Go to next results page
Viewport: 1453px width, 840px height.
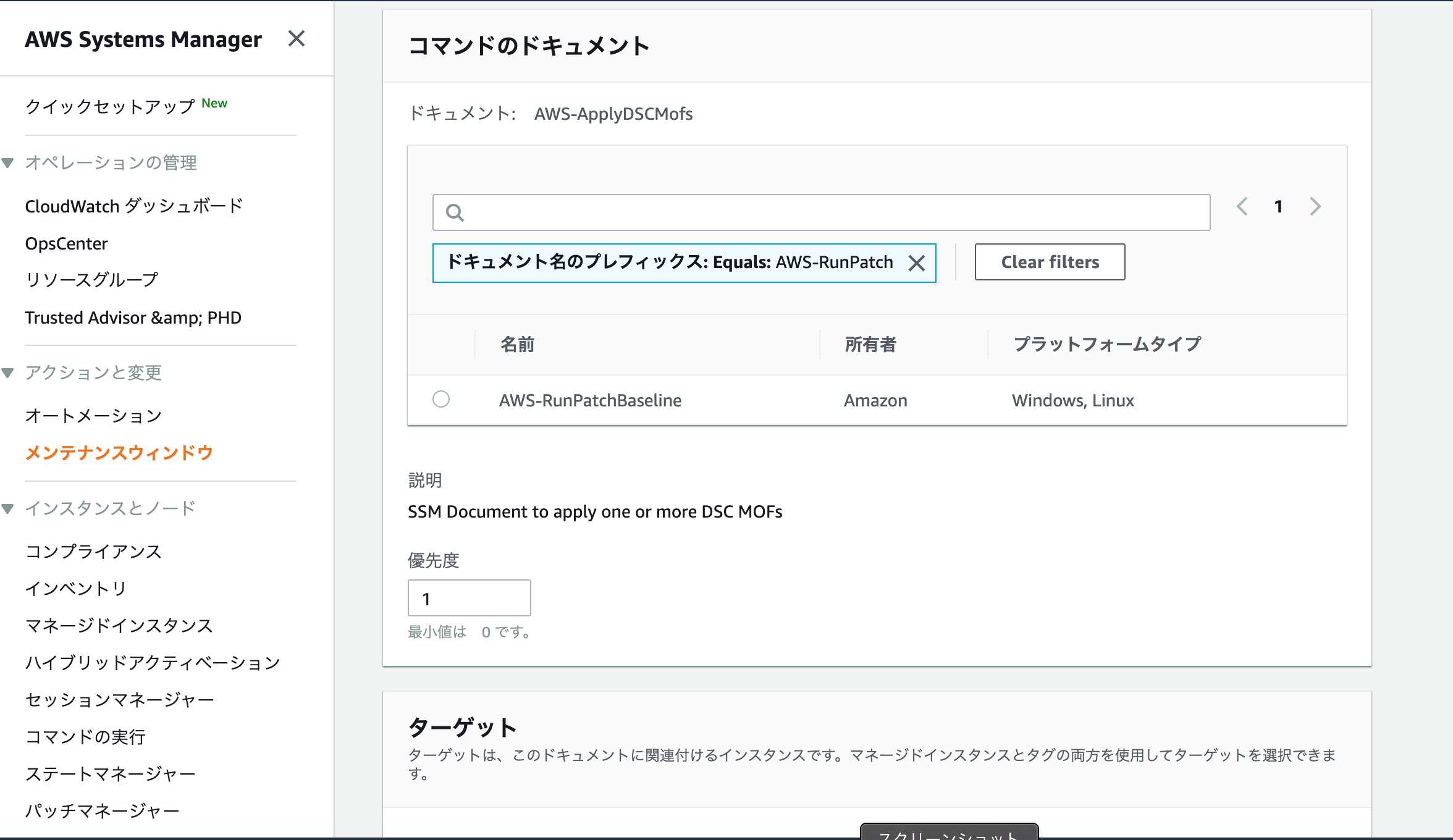coord(1315,206)
